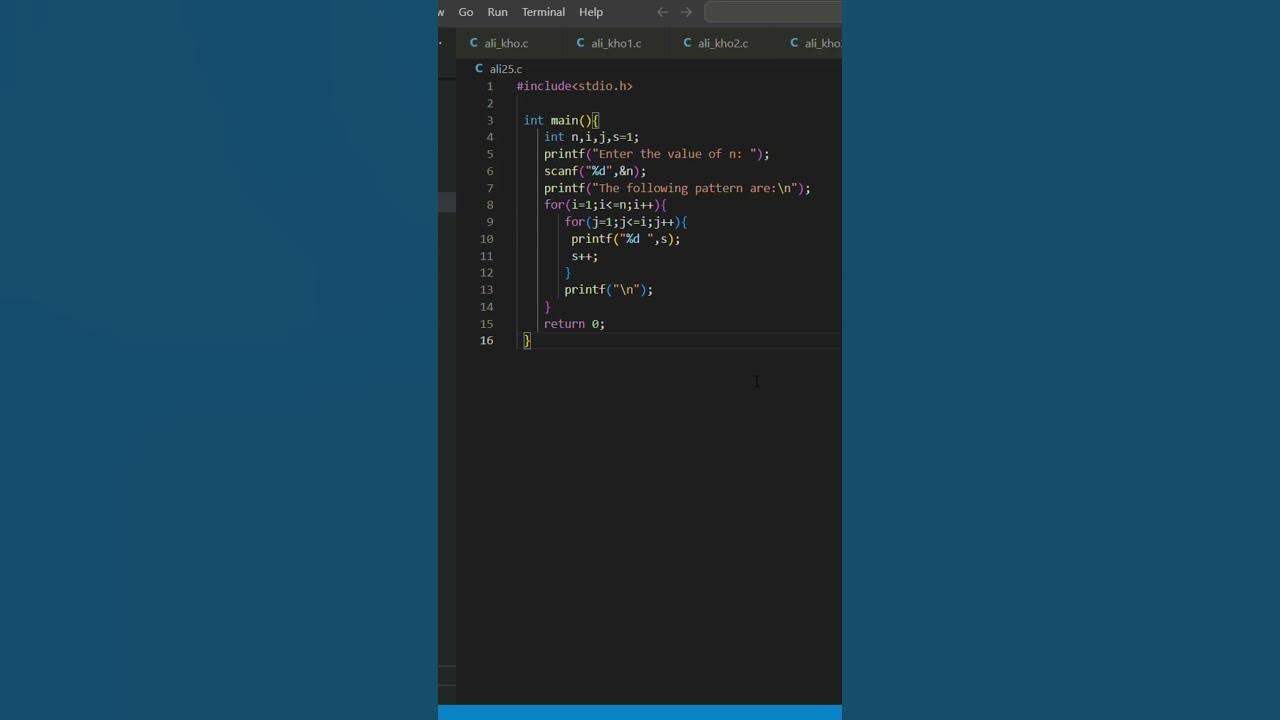Click the outer for(i=1;i<=n;i++) line
The width and height of the screenshot is (1280, 720).
point(605,205)
